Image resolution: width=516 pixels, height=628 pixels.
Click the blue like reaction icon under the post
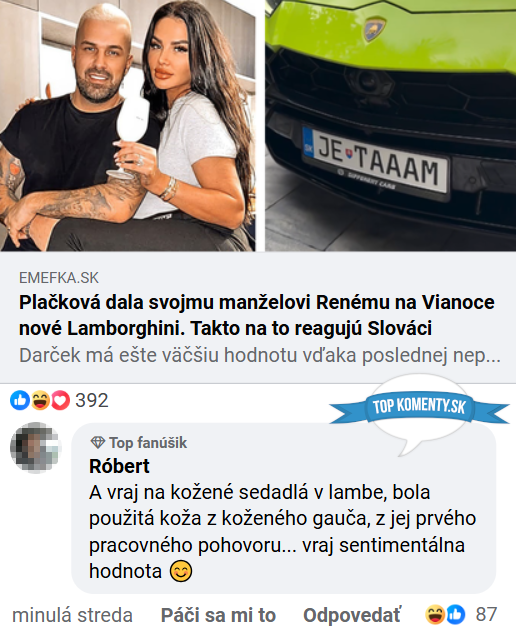point(20,400)
